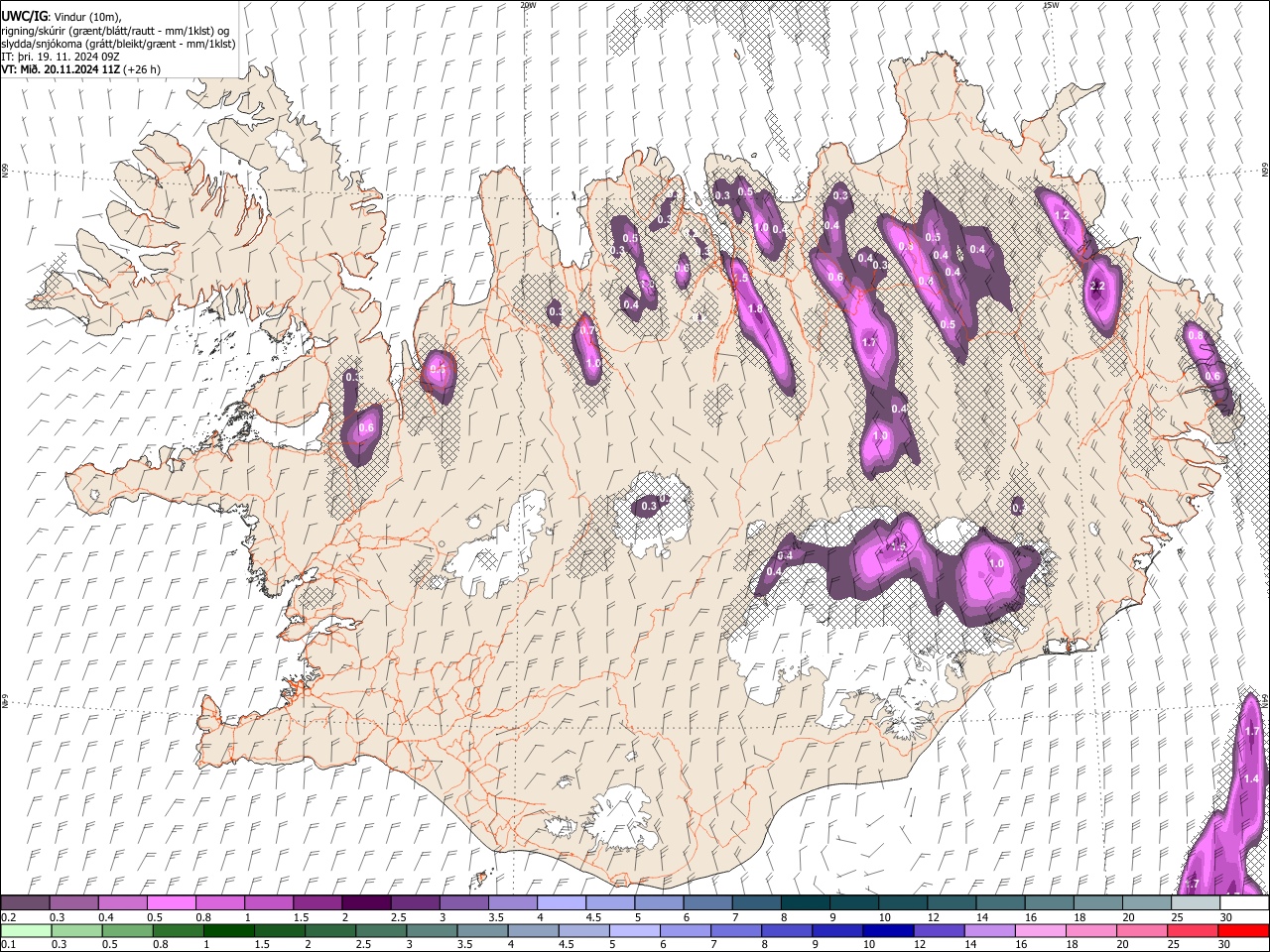
Task: Select the 'IT: þri. 19. 11. 2024 09Z' line
Action: (61, 57)
